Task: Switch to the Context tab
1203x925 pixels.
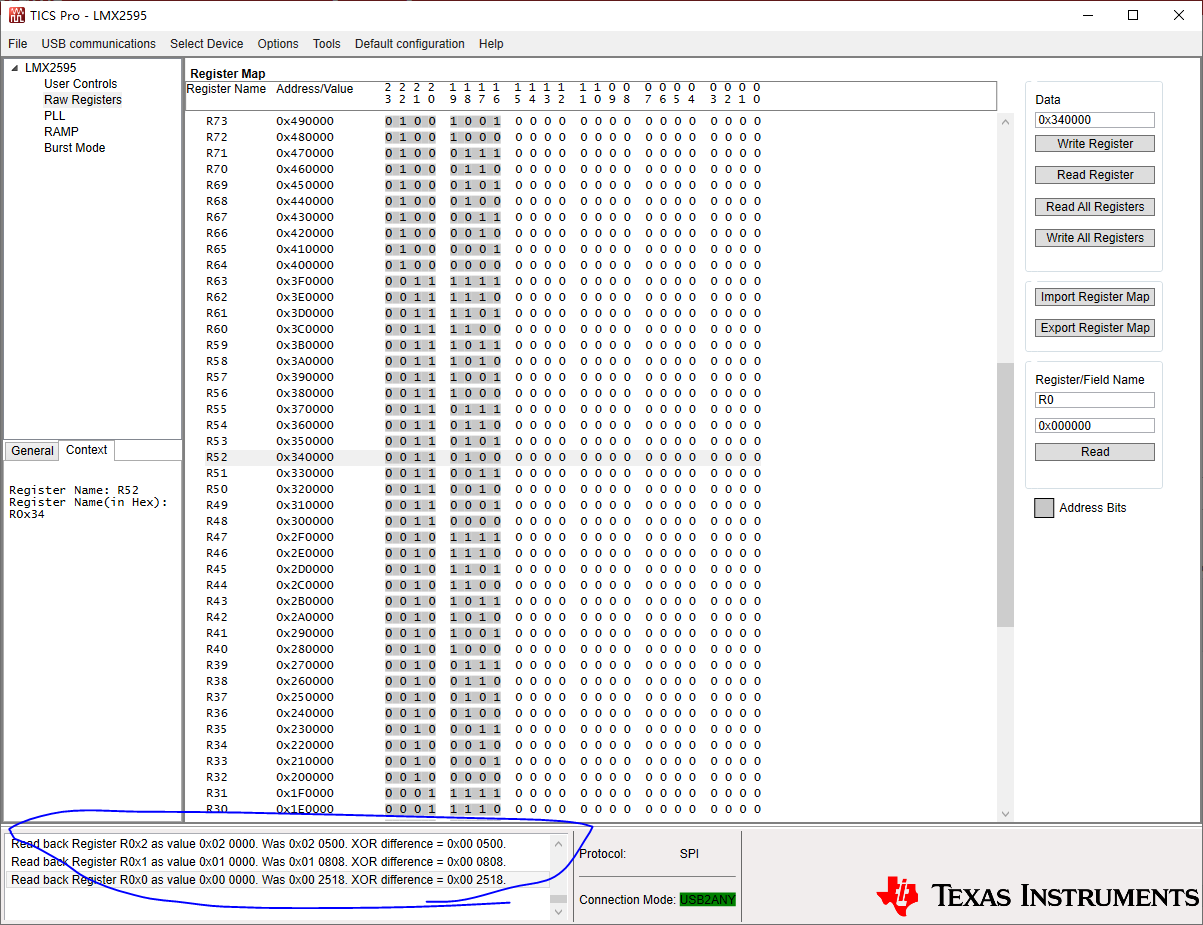Action: point(87,450)
